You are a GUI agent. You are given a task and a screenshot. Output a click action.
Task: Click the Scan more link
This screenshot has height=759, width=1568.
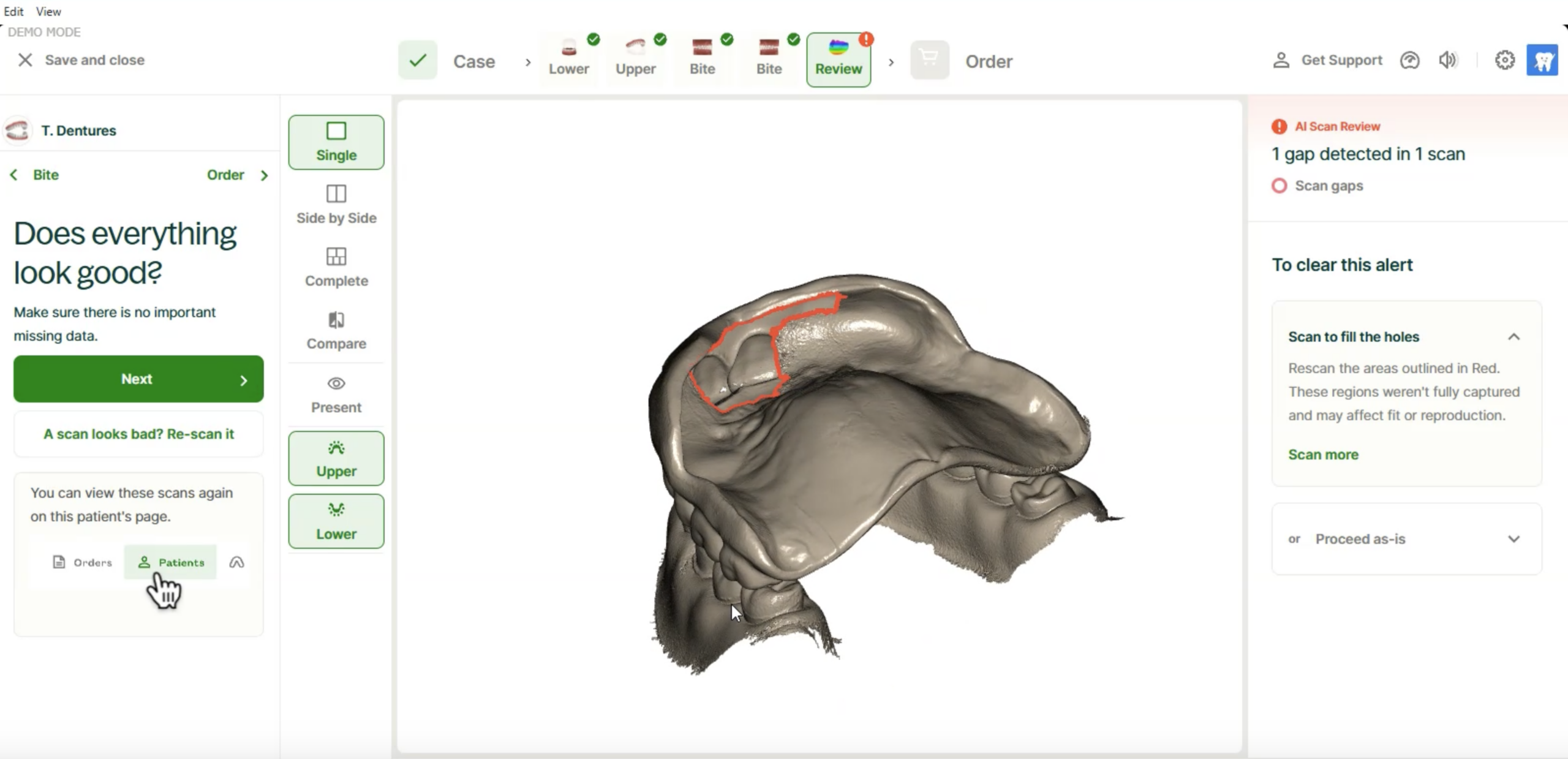(1323, 455)
